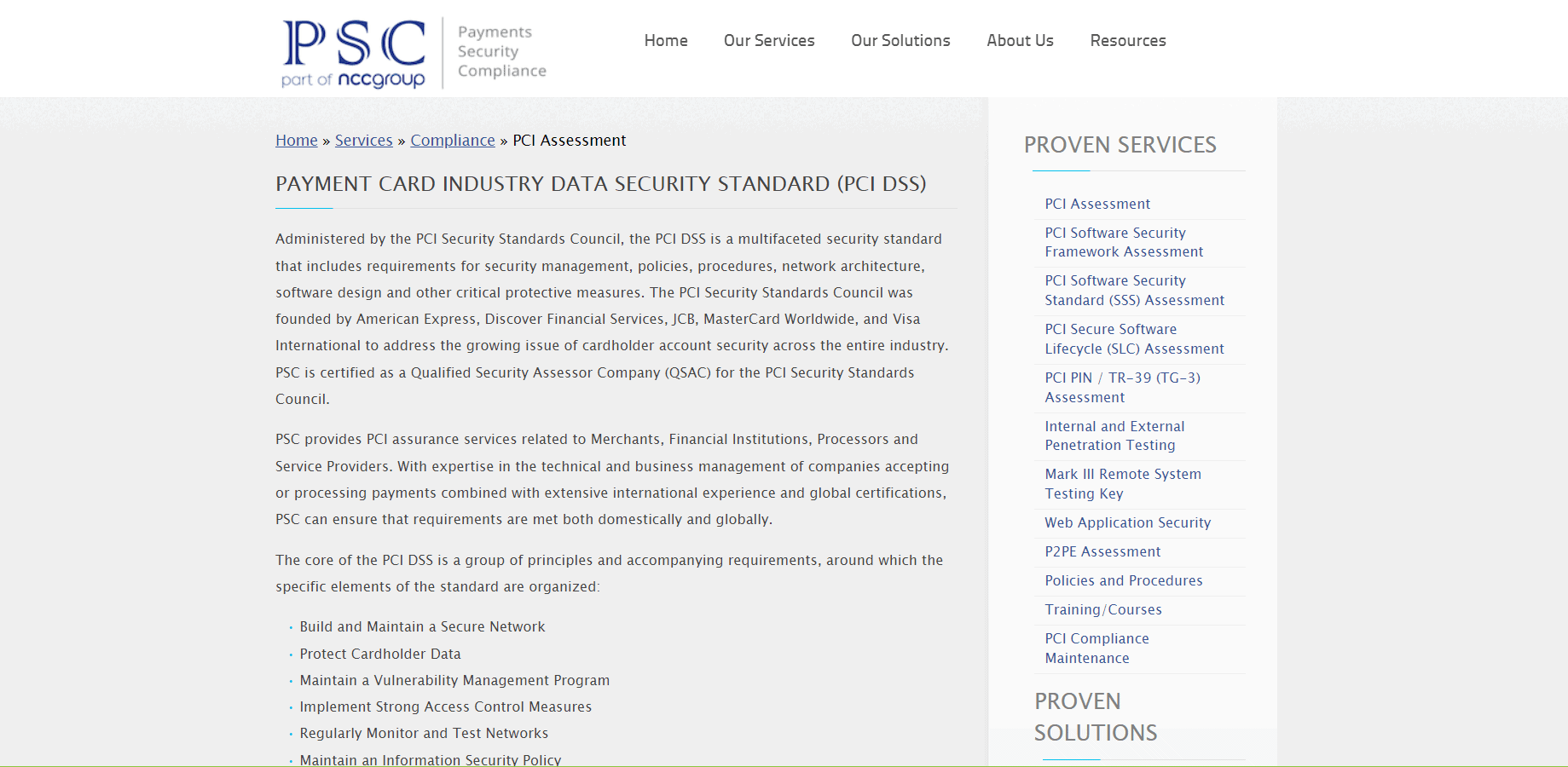
Task: Open the About Us menu
Action: [1020, 40]
